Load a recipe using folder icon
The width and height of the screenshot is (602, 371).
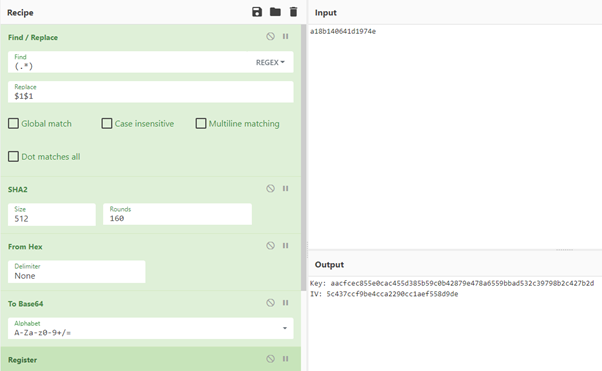(x=275, y=12)
